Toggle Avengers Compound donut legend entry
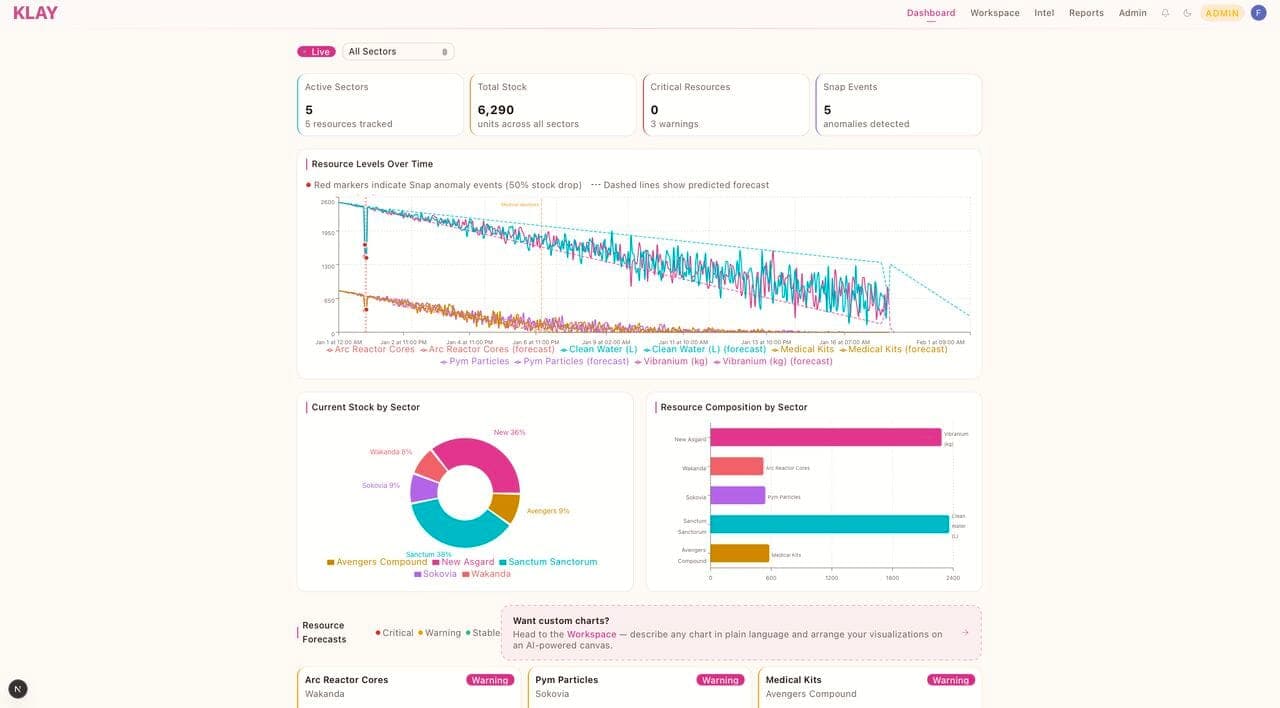The image size is (1280, 708). [x=377, y=562]
